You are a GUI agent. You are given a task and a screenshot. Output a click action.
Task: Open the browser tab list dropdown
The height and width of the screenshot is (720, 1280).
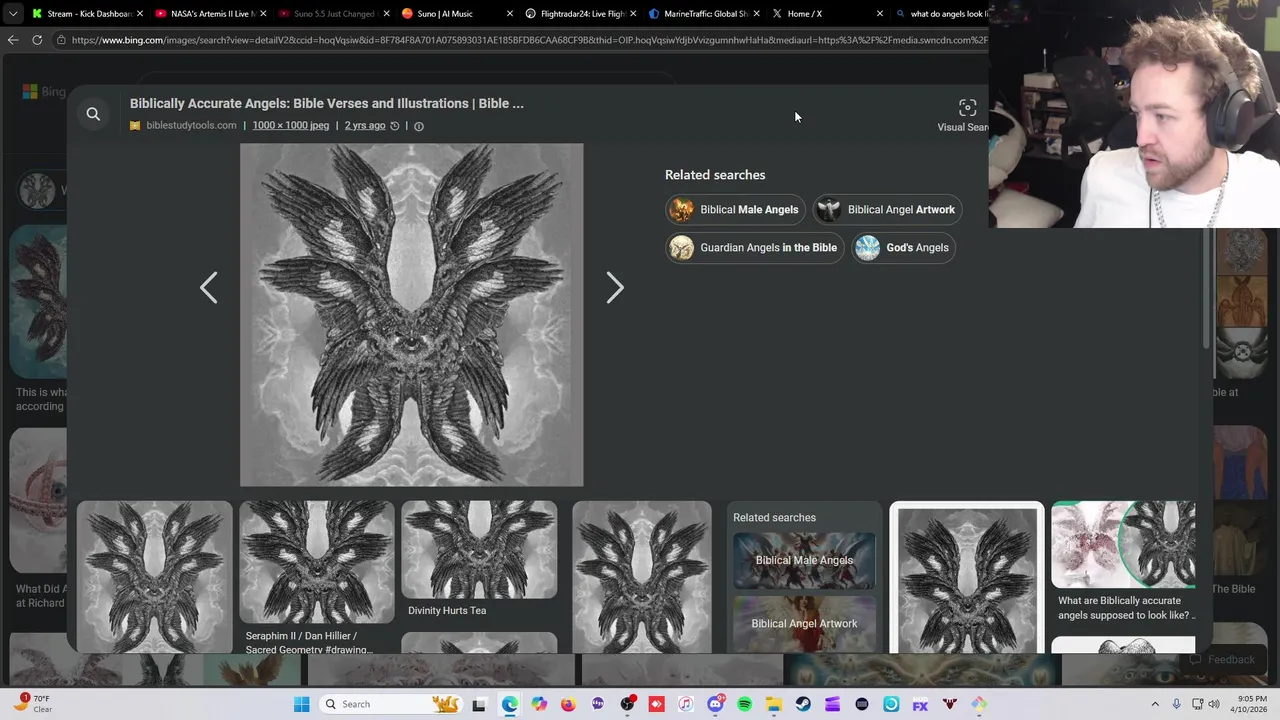click(x=12, y=14)
